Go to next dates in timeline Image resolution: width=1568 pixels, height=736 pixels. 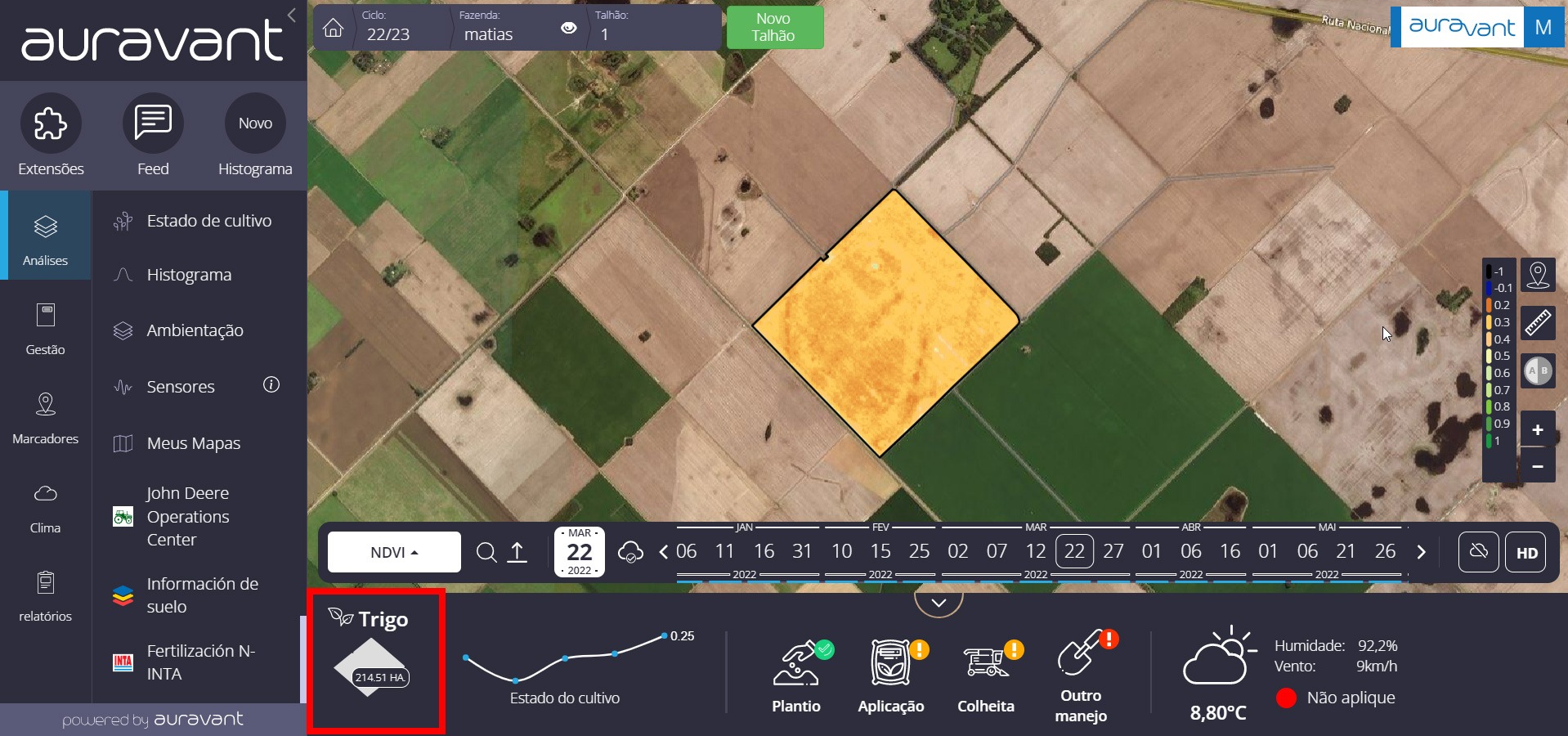[1421, 552]
